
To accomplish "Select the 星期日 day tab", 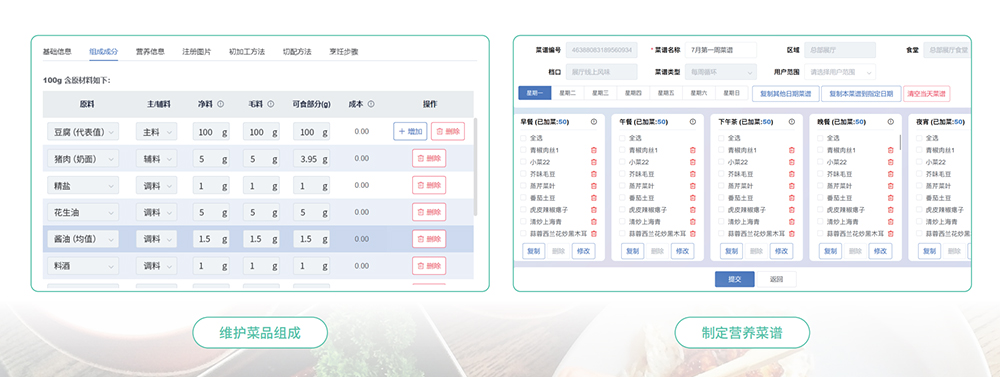I will (732, 93).
